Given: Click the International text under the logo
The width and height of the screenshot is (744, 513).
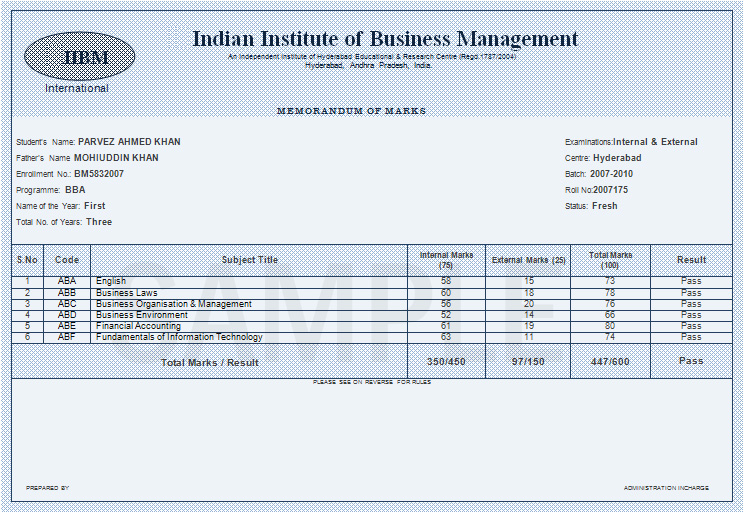Looking at the screenshot, I should [x=77, y=88].
